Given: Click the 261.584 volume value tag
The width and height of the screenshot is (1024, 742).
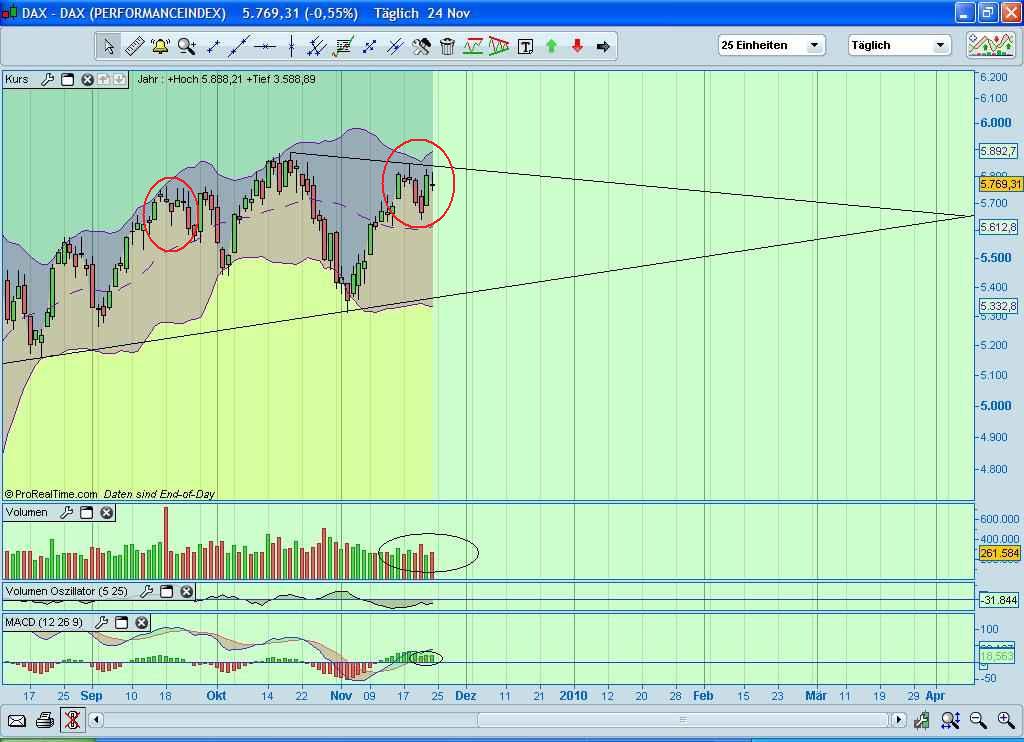Looking at the screenshot, I should click(x=1000, y=553).
